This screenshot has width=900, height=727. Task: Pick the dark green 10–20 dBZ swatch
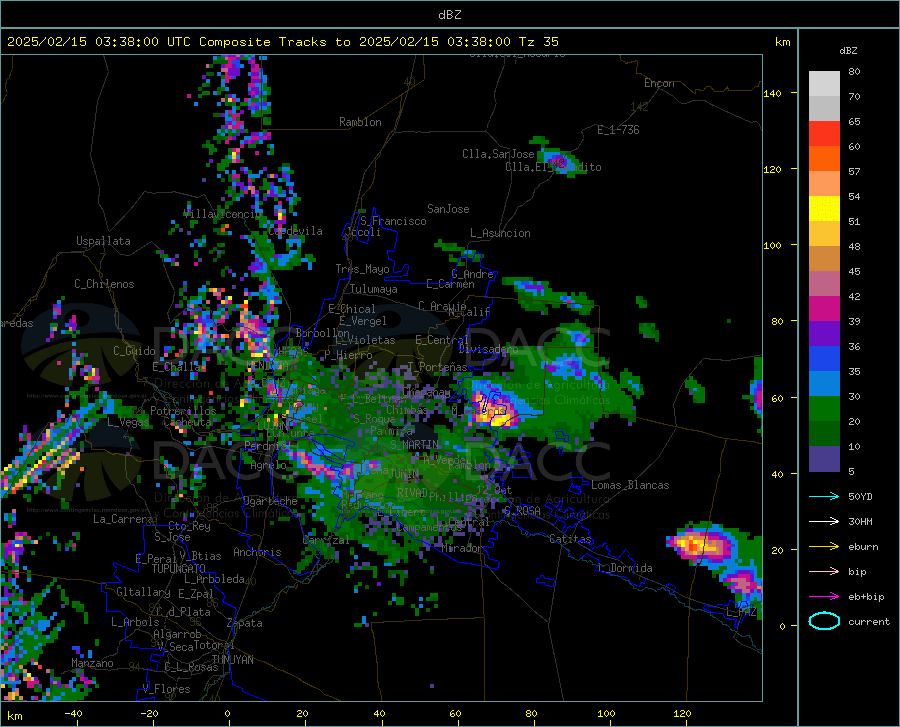824,433
